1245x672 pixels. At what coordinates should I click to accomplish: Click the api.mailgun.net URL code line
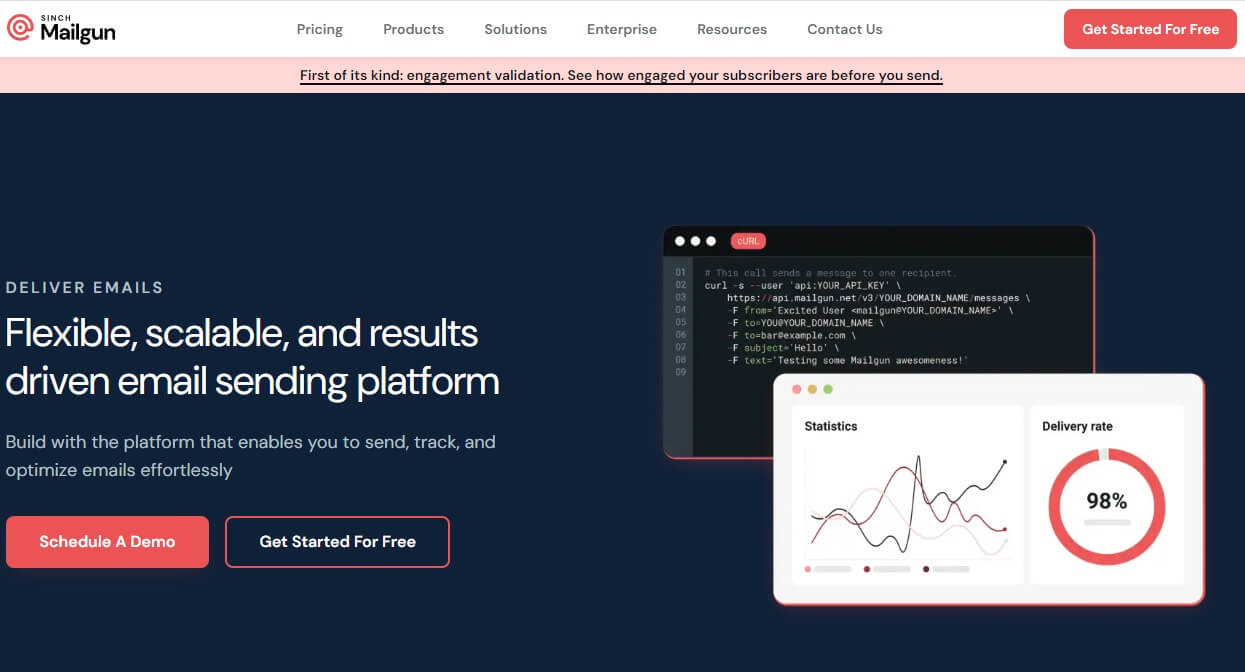click(878, 298)
